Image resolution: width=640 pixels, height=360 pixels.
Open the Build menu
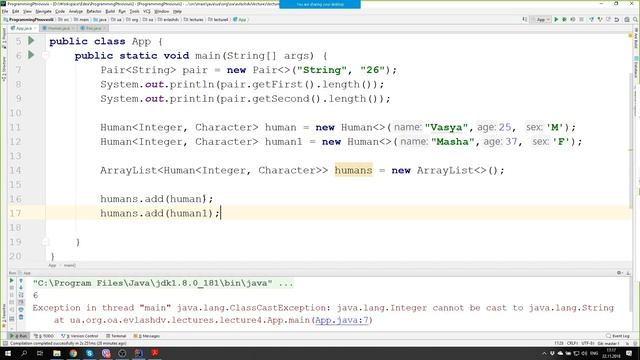click(x=110, y=11)
